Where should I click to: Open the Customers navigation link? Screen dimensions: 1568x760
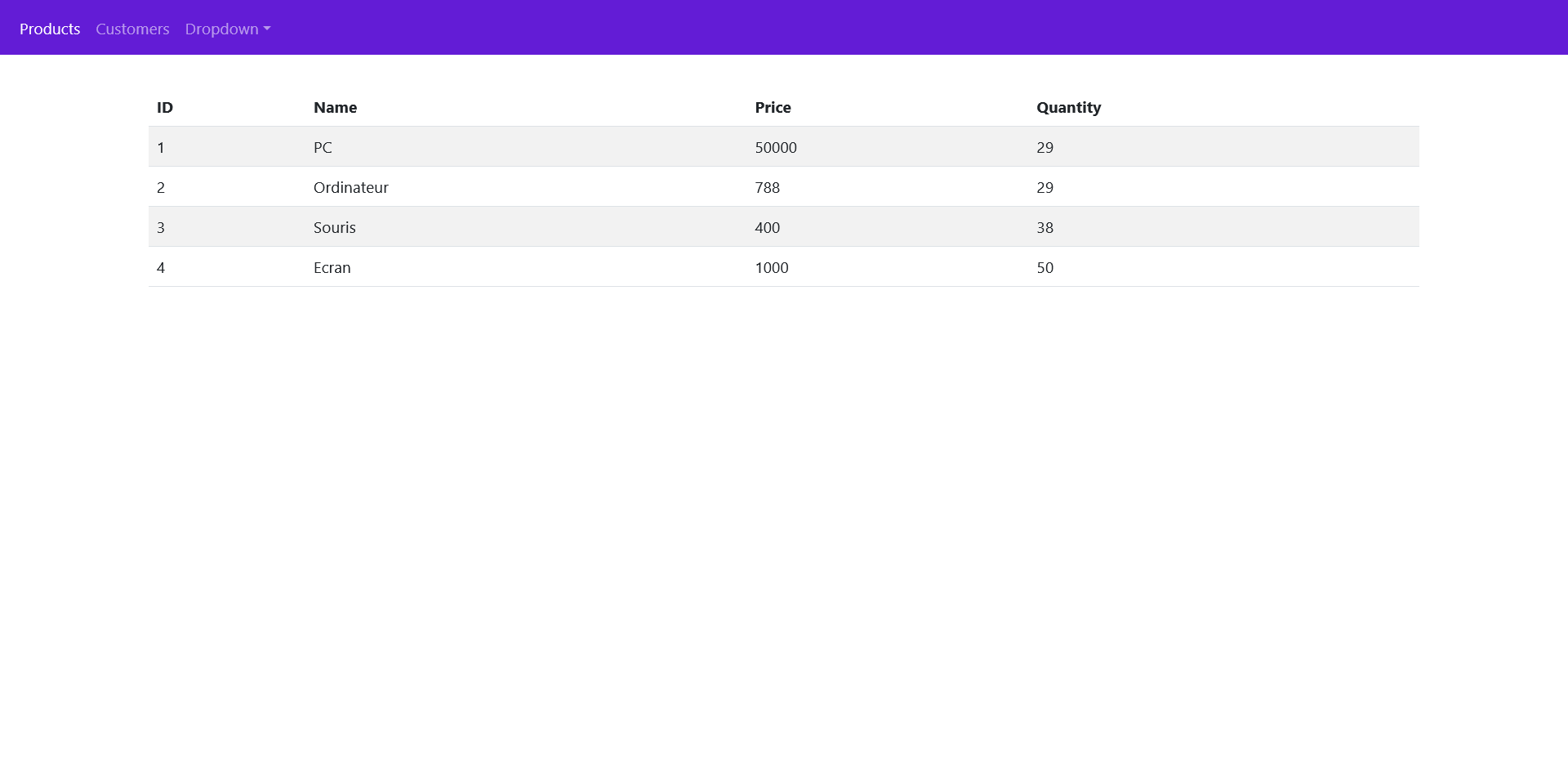click(131, 29)
